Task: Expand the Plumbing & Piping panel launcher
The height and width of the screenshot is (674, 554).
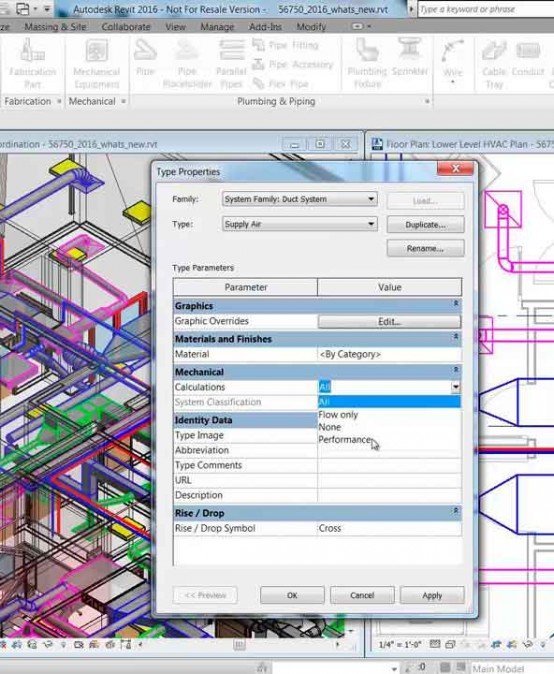Action: [427, 101]
